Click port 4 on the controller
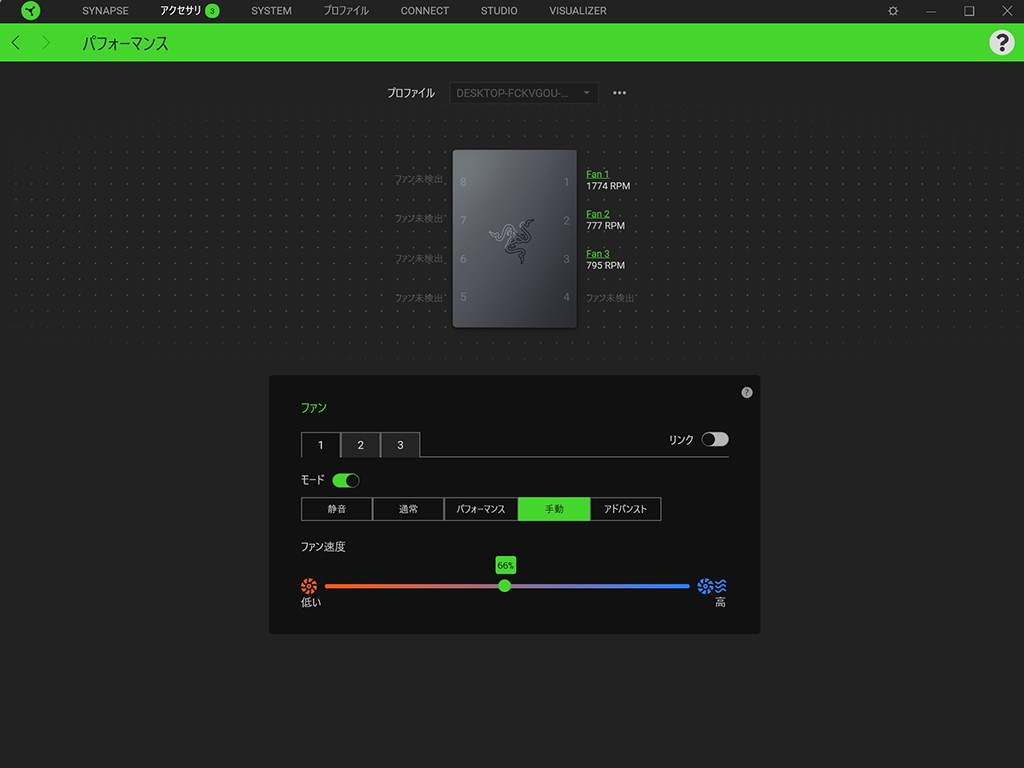Image resolution: width=1024 pixels, height=768 pixels. (566, 297)
